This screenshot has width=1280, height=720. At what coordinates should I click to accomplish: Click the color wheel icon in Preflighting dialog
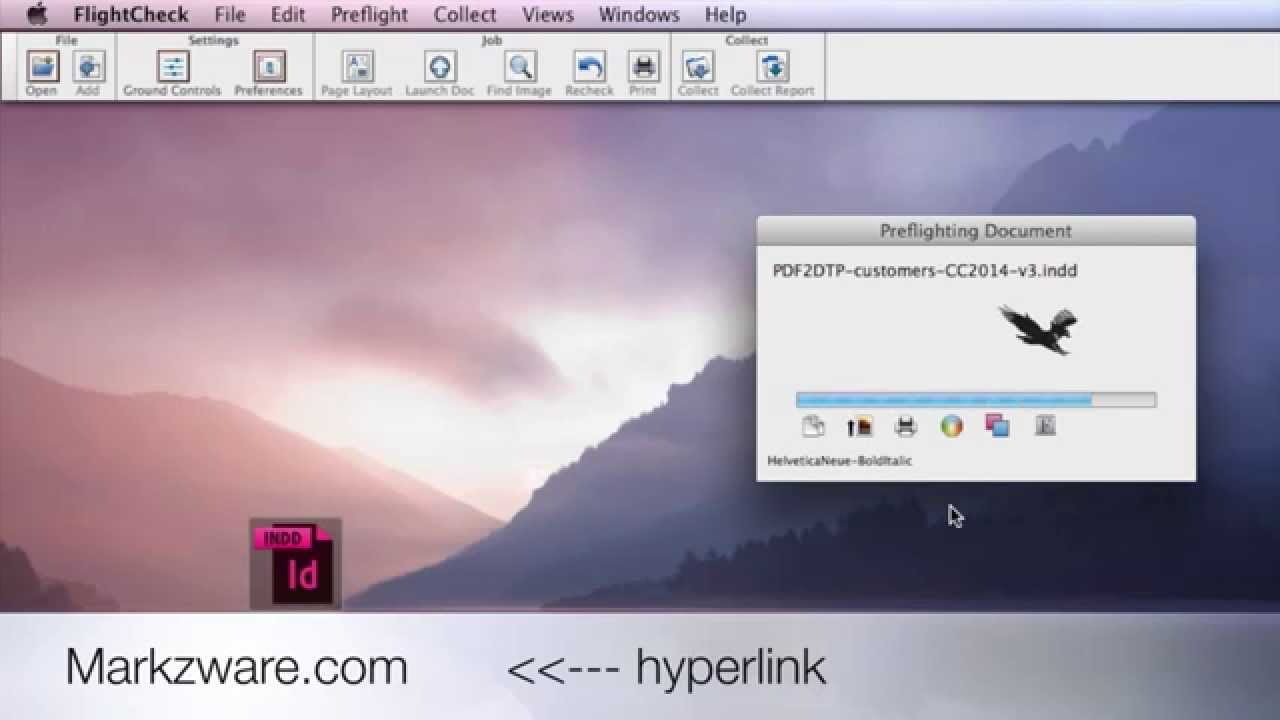click(x=951, y=427)
